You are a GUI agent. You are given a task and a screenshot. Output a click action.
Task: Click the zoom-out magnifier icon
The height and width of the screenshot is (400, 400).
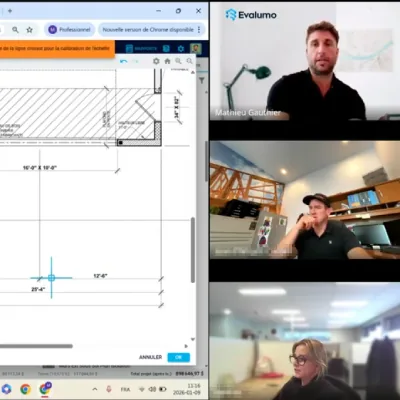[x=189, y=61]
